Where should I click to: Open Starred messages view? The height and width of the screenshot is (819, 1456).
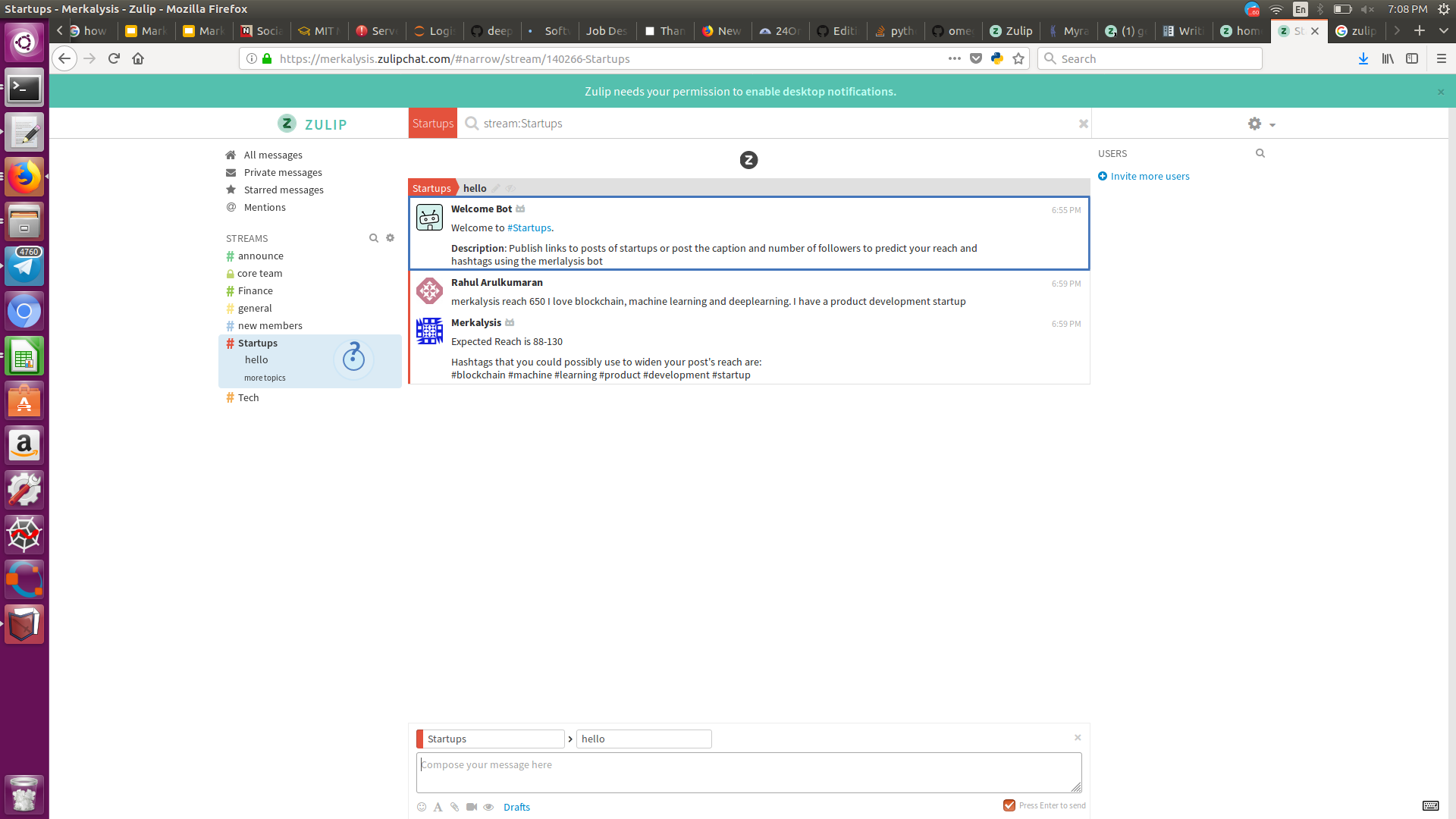coord(284,190)
